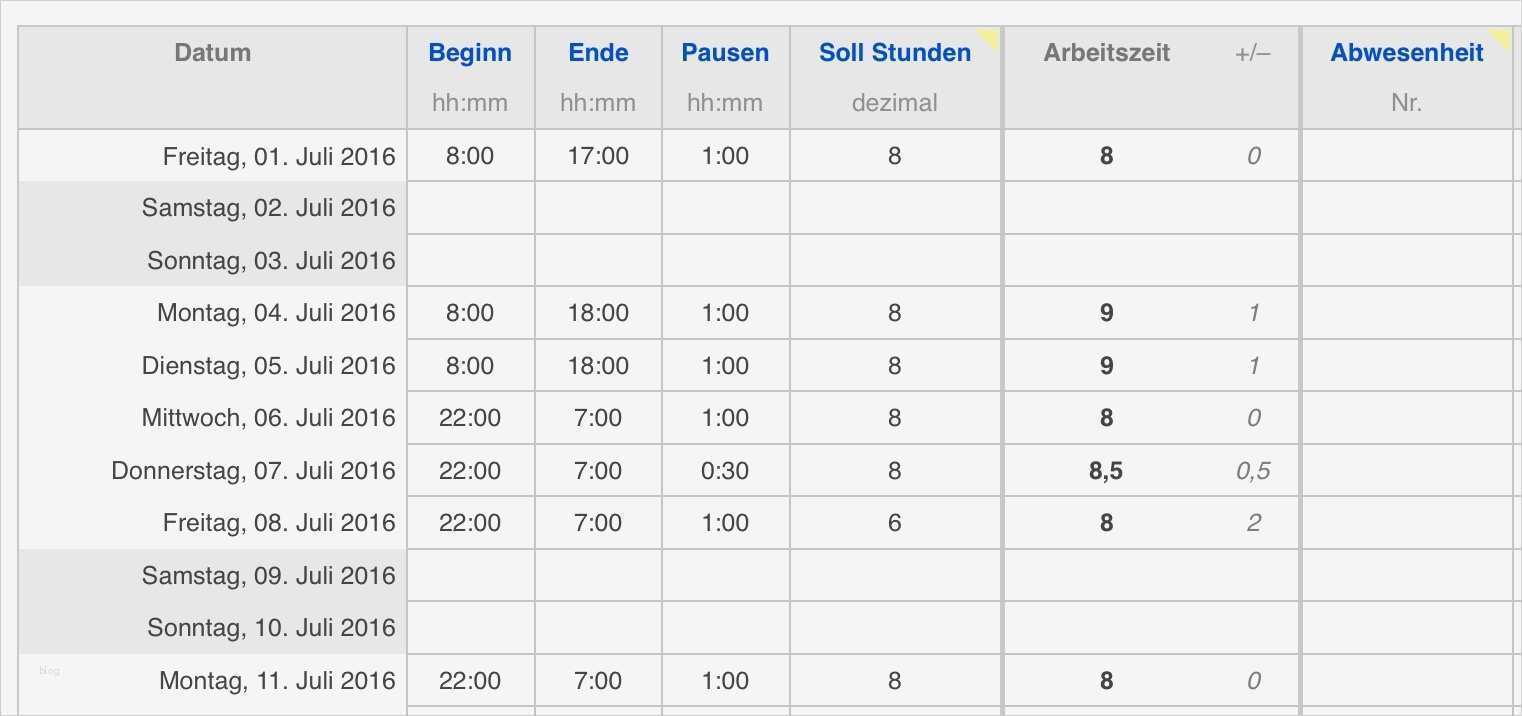Click empty Abwesenheit cell for Samstag, 09. Juli
1522x716 pixels.
[1405, 576]
